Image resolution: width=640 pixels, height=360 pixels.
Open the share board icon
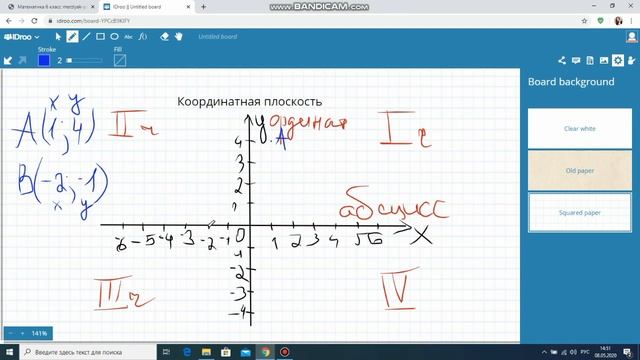click(x=562, y=60)
